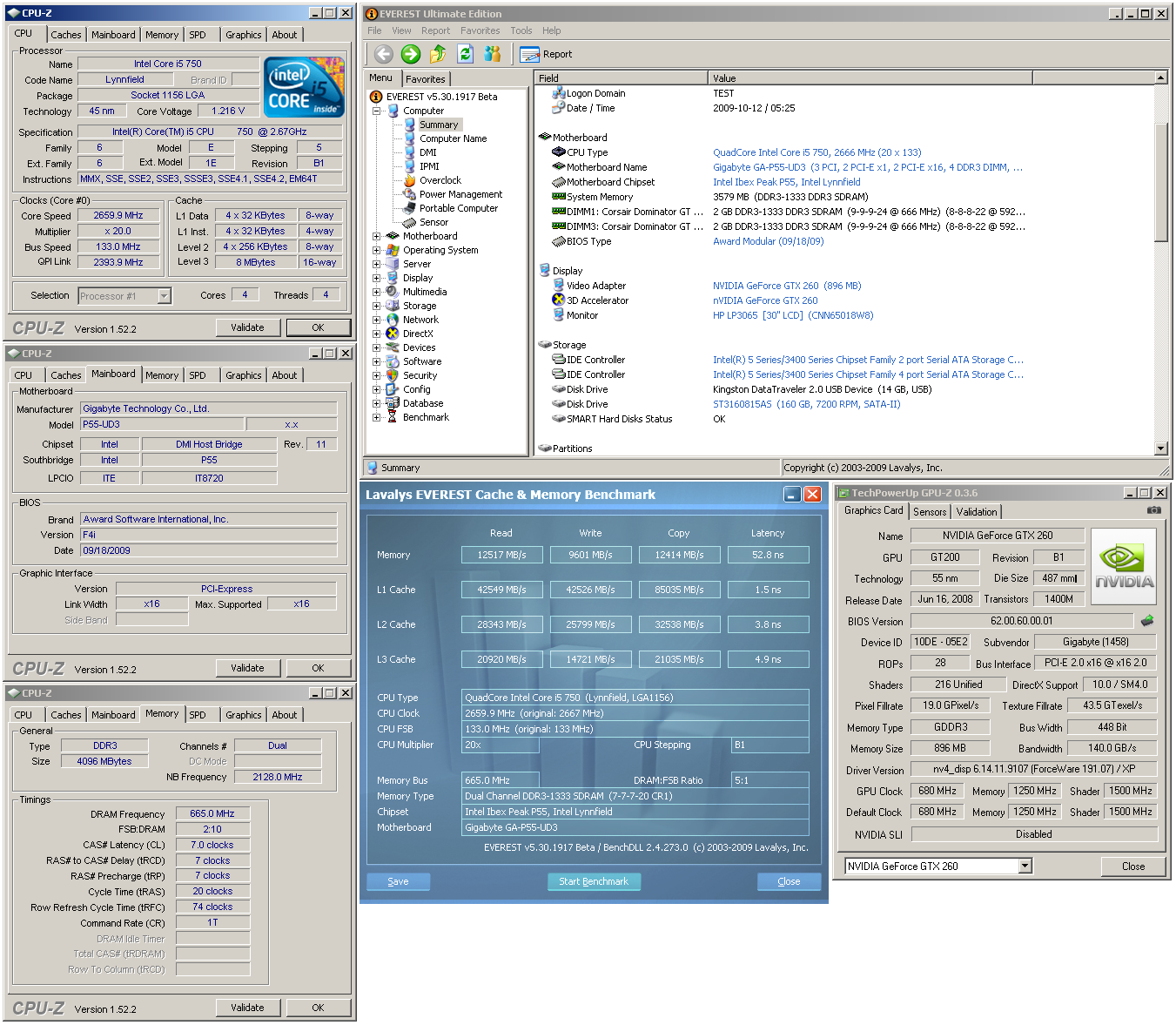
Task: Expand the Operating System node plus box
Action: tap(377, 250)
